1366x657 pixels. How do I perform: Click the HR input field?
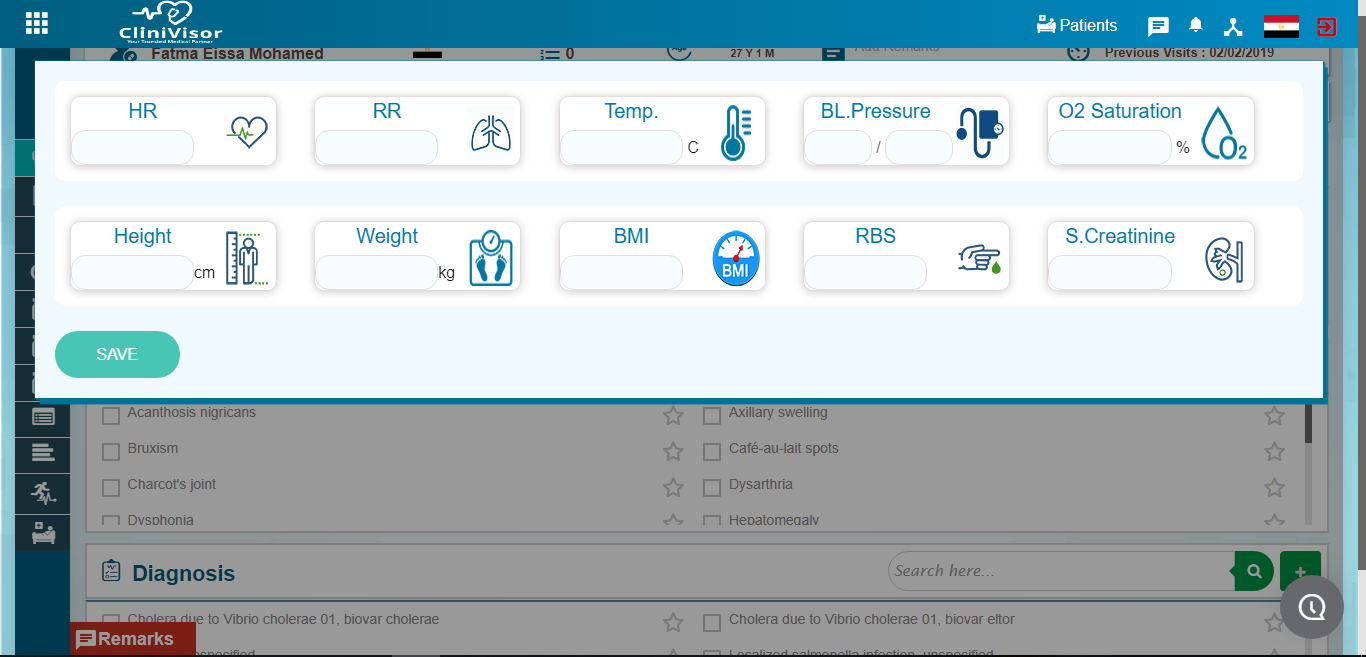click(x=132, y=147)
